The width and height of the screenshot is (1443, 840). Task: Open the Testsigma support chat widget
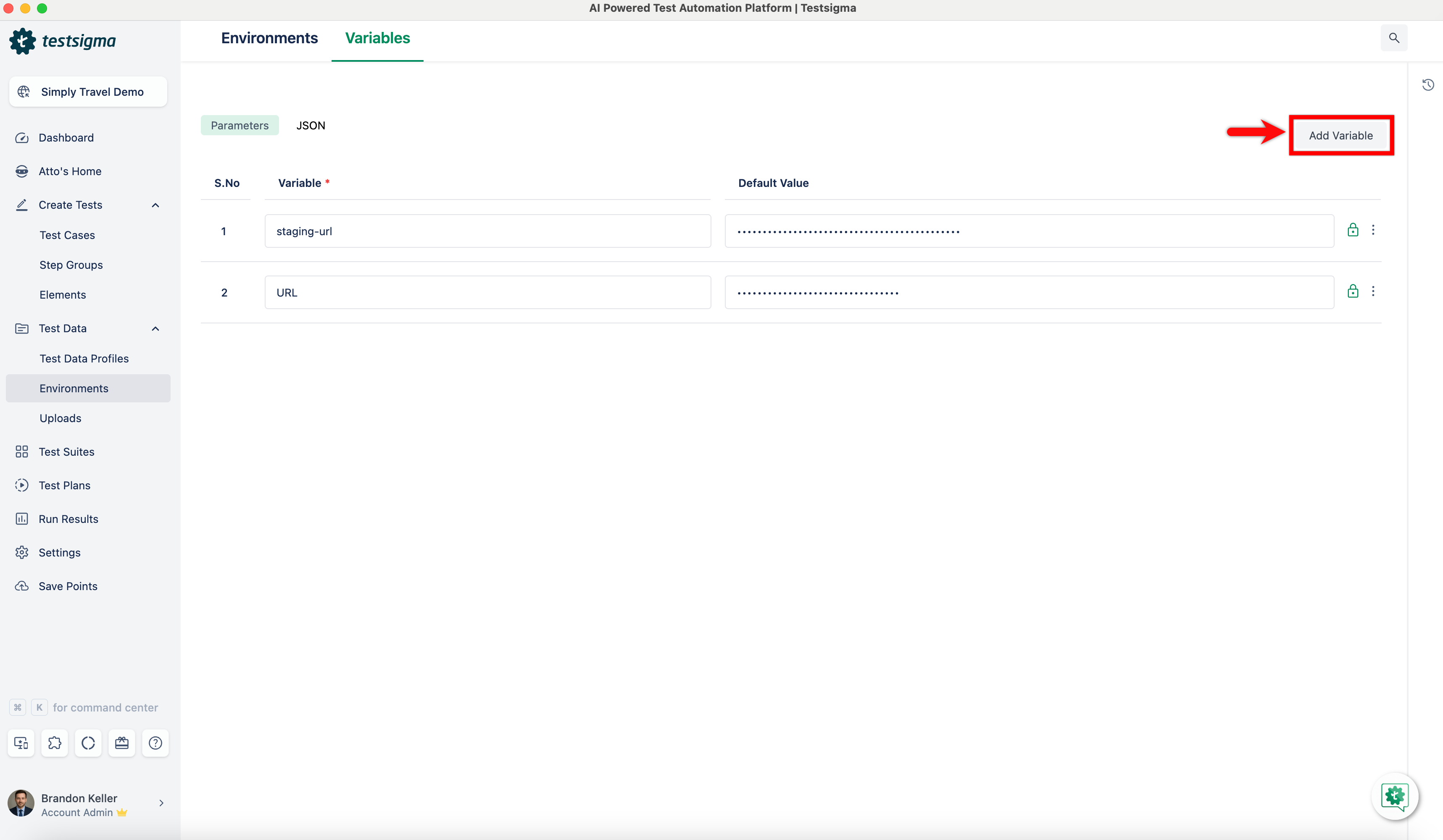click(1396, 796)
